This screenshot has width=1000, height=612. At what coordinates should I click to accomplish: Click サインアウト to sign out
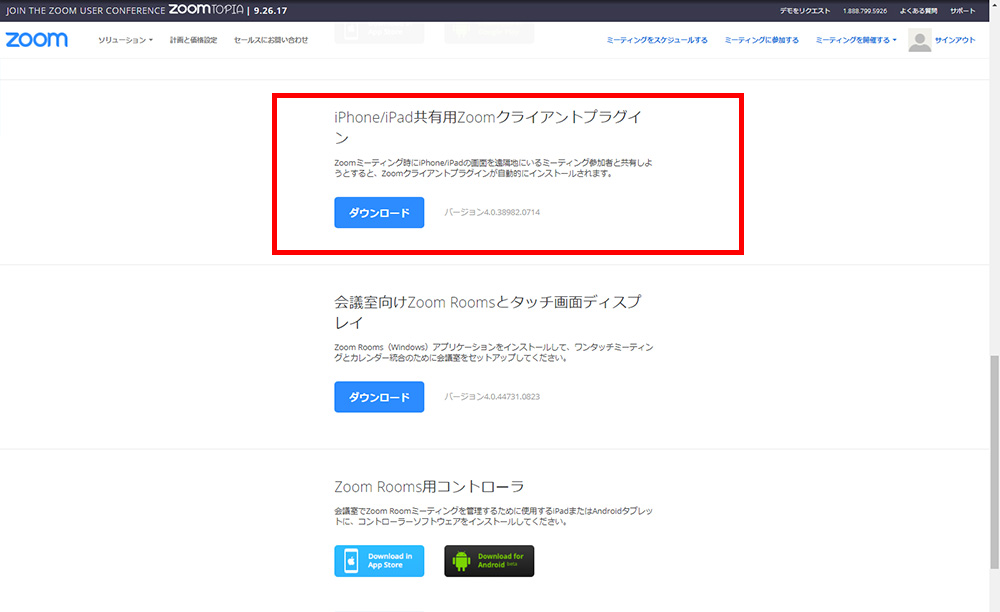click(x=955, y=40)
